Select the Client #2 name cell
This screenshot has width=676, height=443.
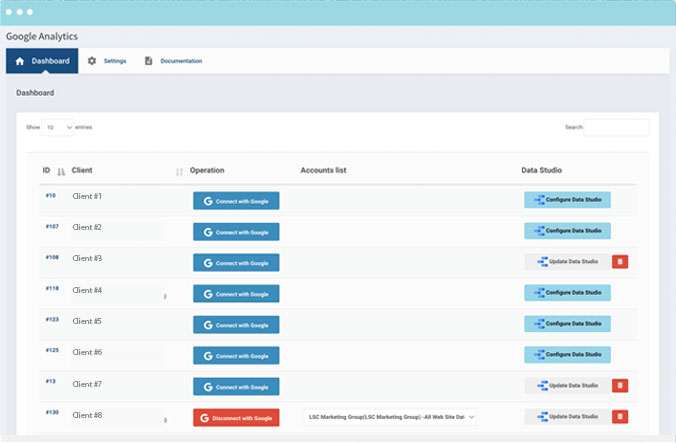(87, 228)
